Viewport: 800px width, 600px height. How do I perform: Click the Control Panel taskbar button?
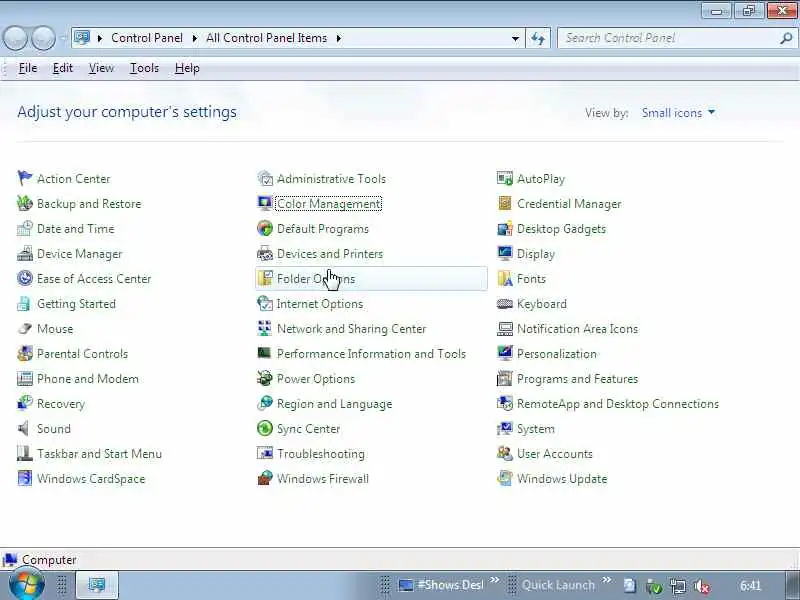pyautogui.click(x=97, y=585)
